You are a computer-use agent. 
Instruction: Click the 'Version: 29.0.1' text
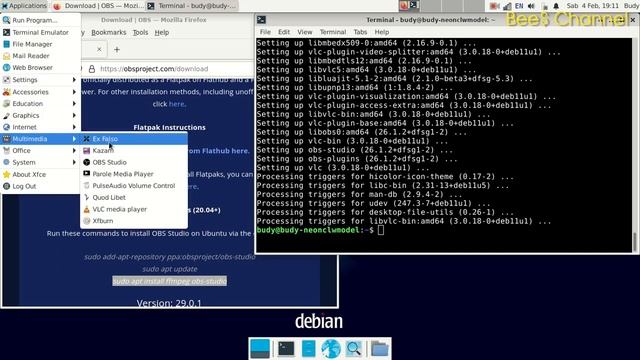pyautogui.click(x=169, y=303)
